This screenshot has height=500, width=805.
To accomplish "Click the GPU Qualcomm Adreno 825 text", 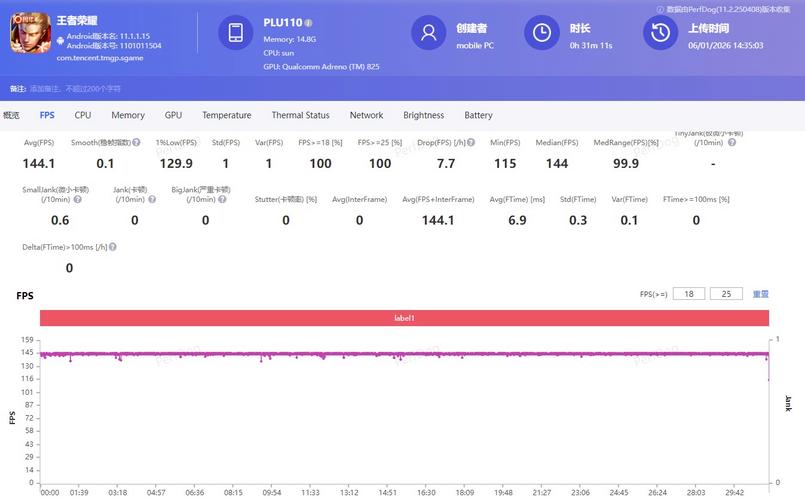I will point(321,66).
